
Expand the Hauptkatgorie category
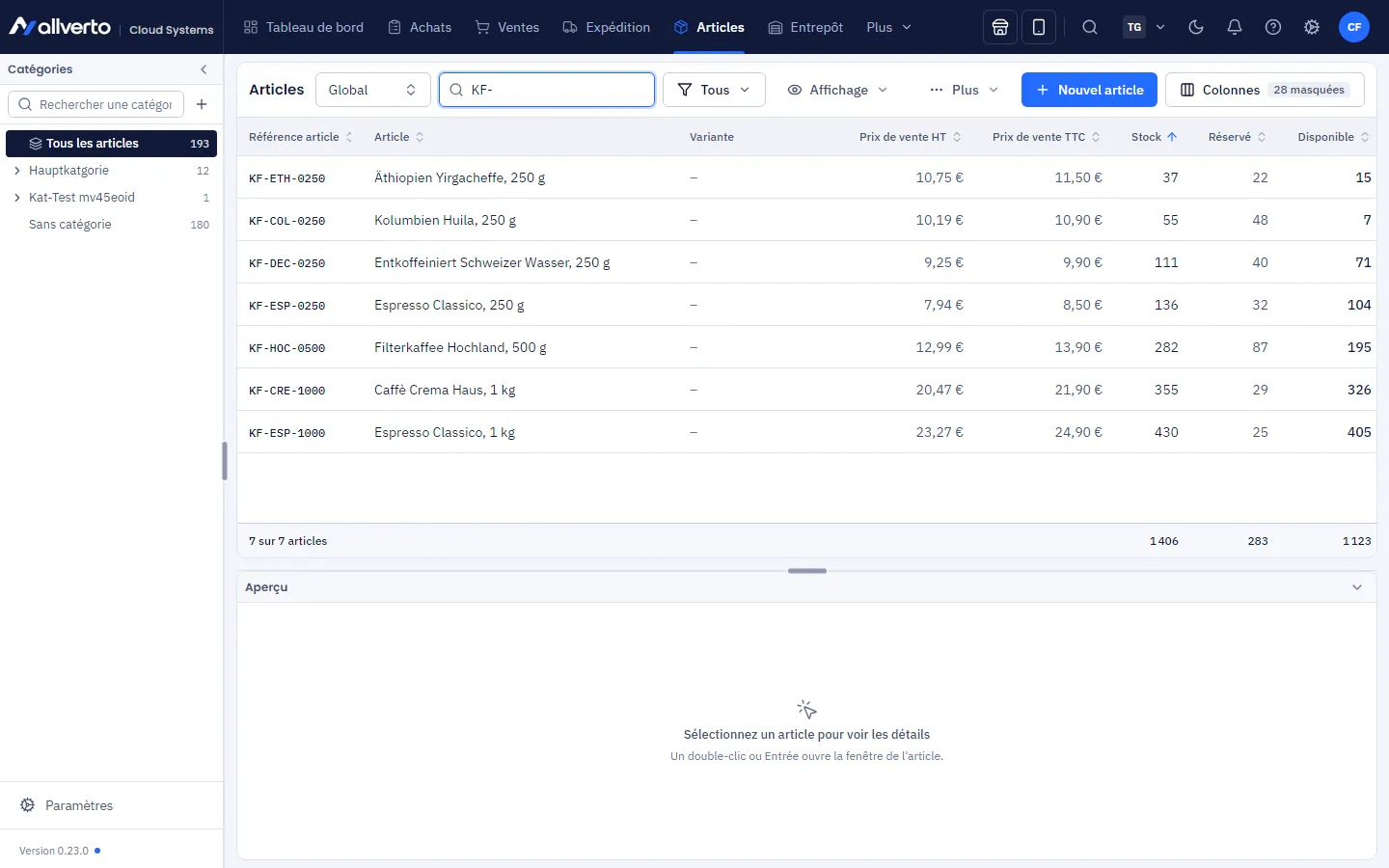pos(17,171)
